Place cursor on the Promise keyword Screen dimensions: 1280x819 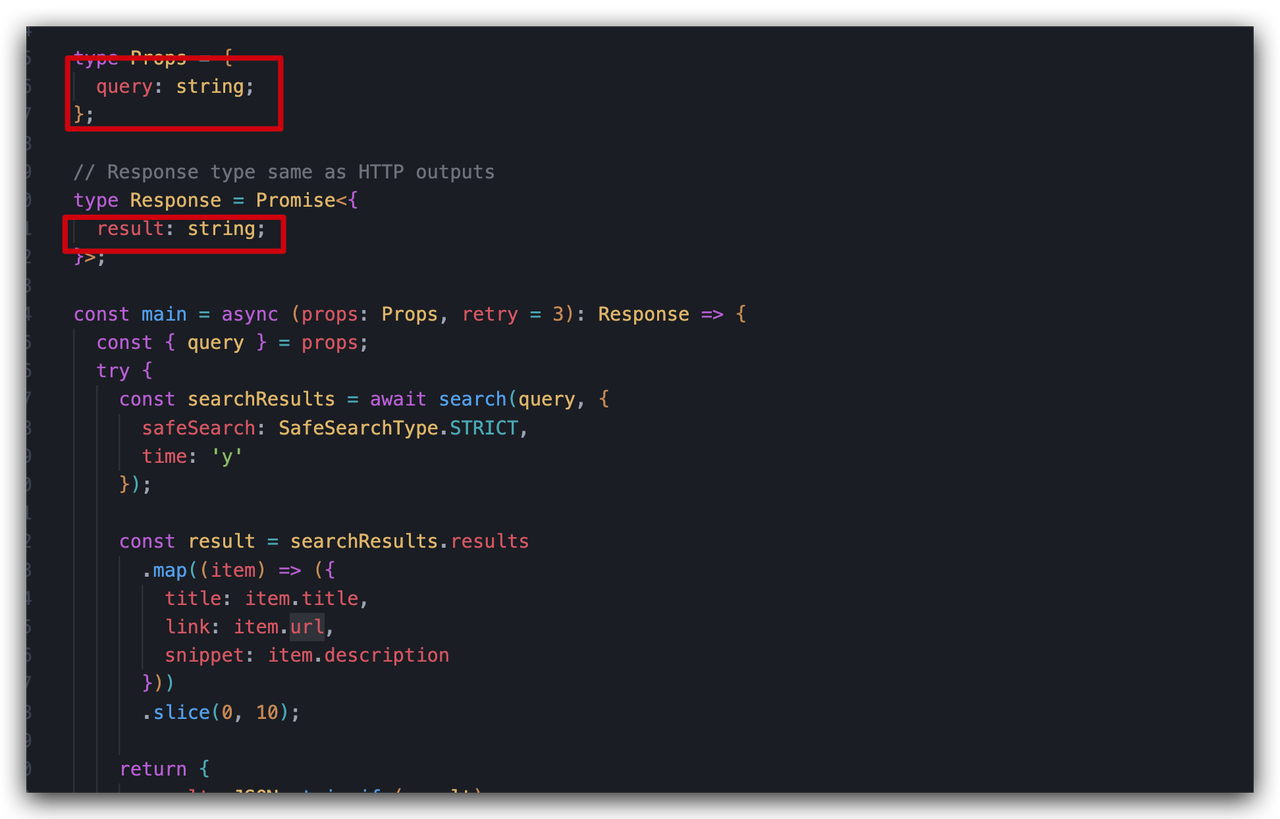pyautogui.click(x=295, y=200)
